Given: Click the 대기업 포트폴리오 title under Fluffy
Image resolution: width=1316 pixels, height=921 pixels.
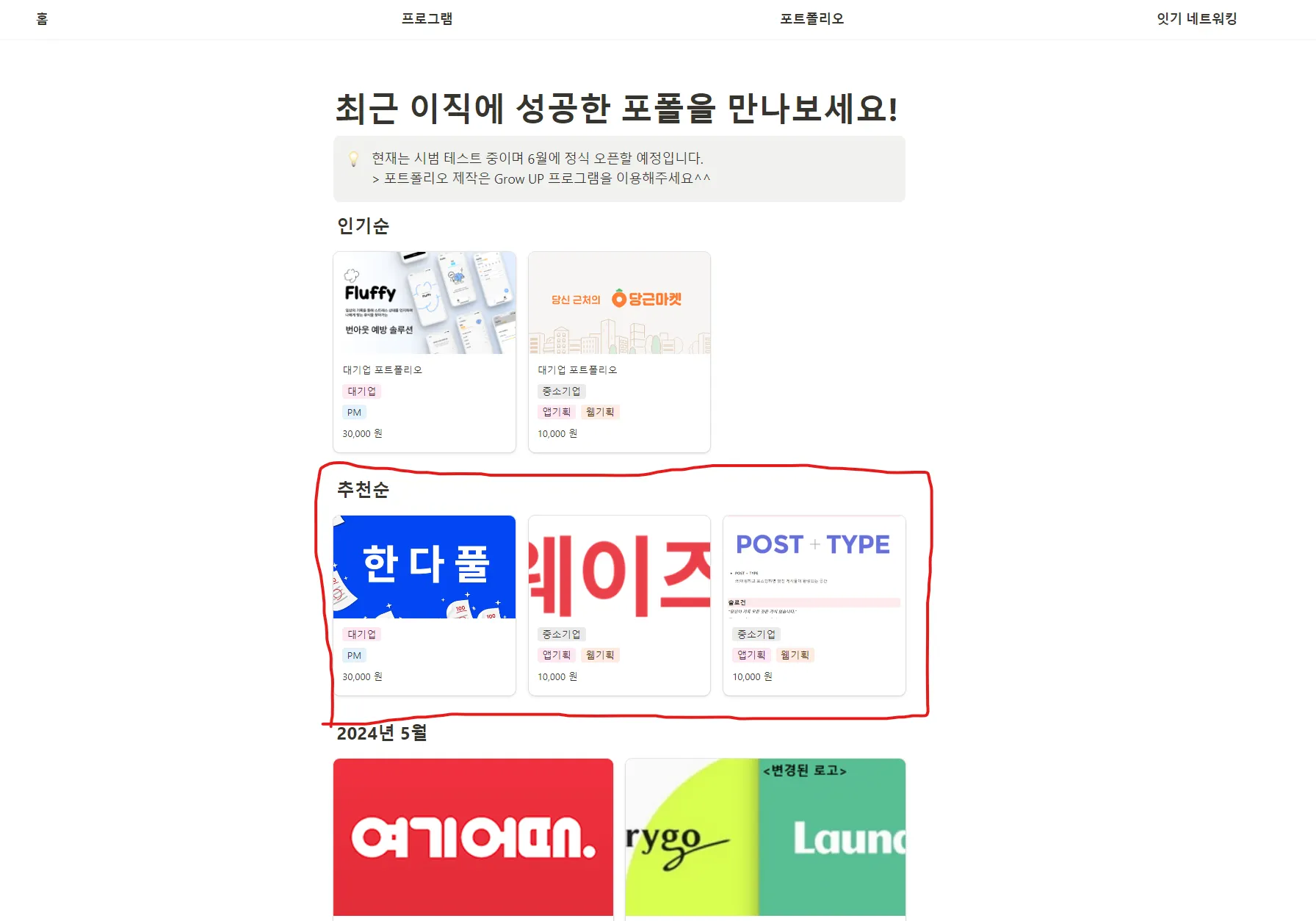Looking at the screenshot, I should [383, 370].
